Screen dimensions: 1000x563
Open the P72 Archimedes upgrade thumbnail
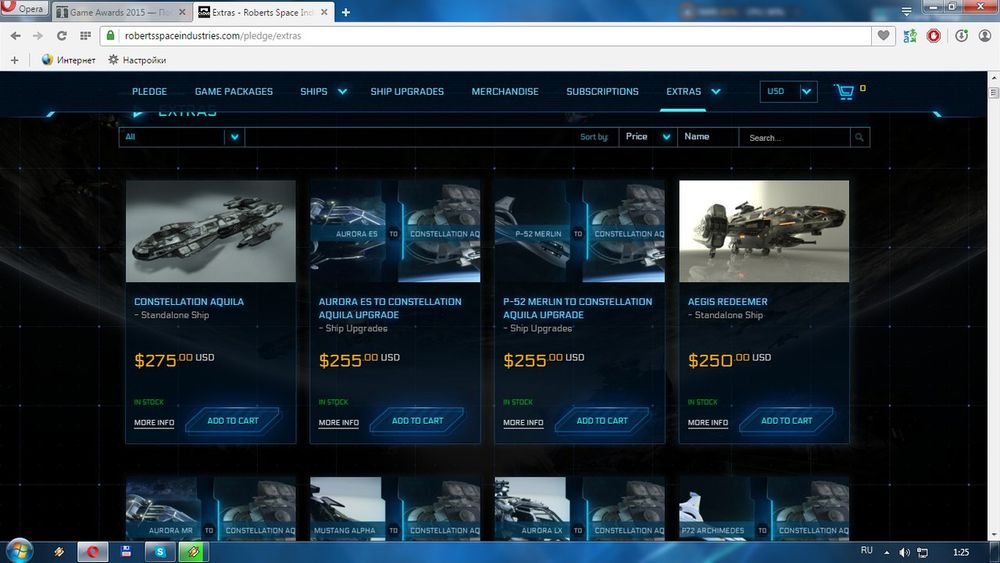point(764,509)
